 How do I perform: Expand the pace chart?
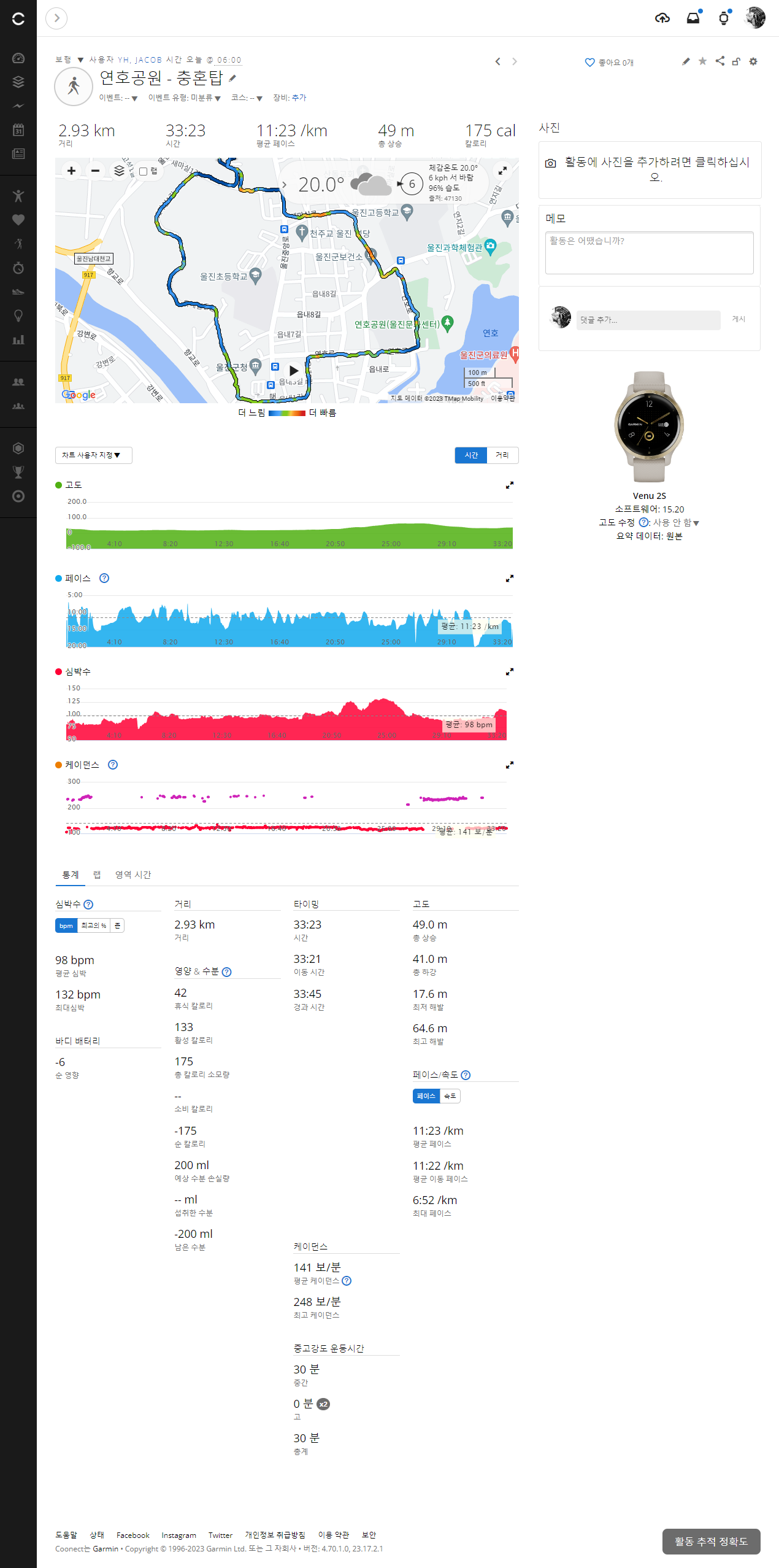pyautogui.click(x=510, y=579)
